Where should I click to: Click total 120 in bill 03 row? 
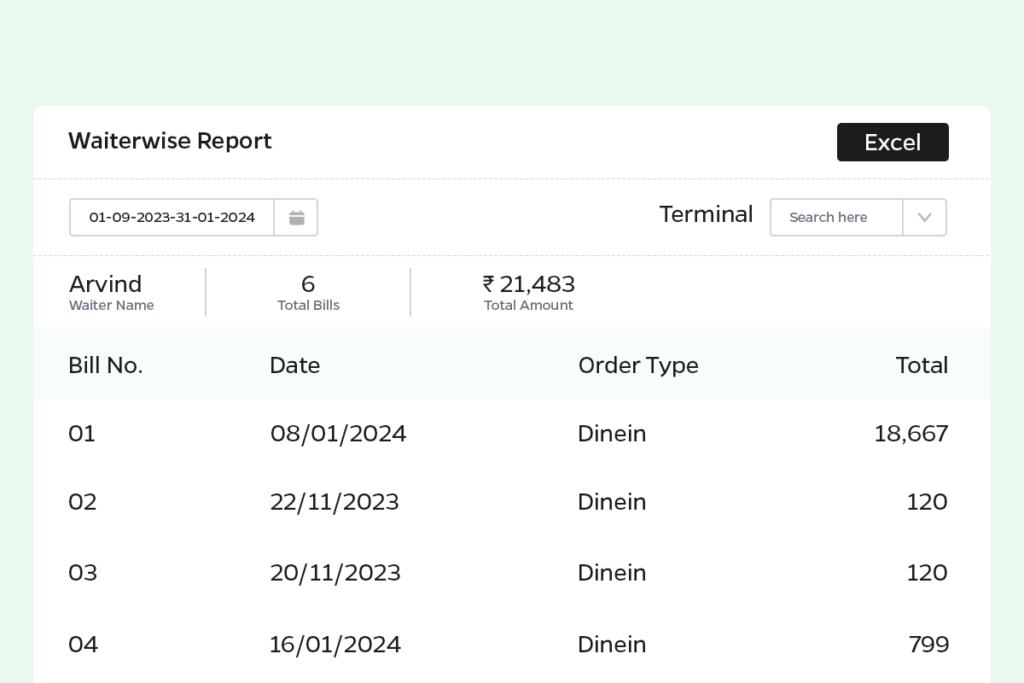tap(927, 573)
